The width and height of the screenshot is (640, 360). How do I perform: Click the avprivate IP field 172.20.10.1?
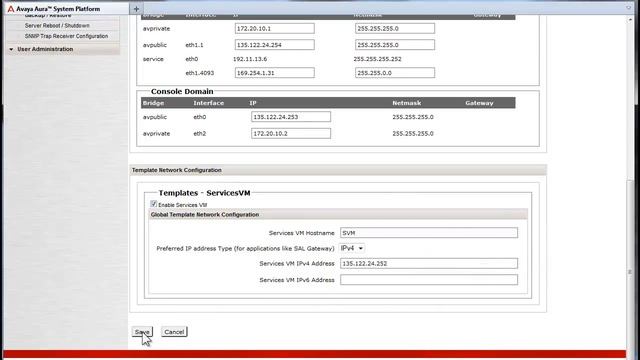(275, 29)
